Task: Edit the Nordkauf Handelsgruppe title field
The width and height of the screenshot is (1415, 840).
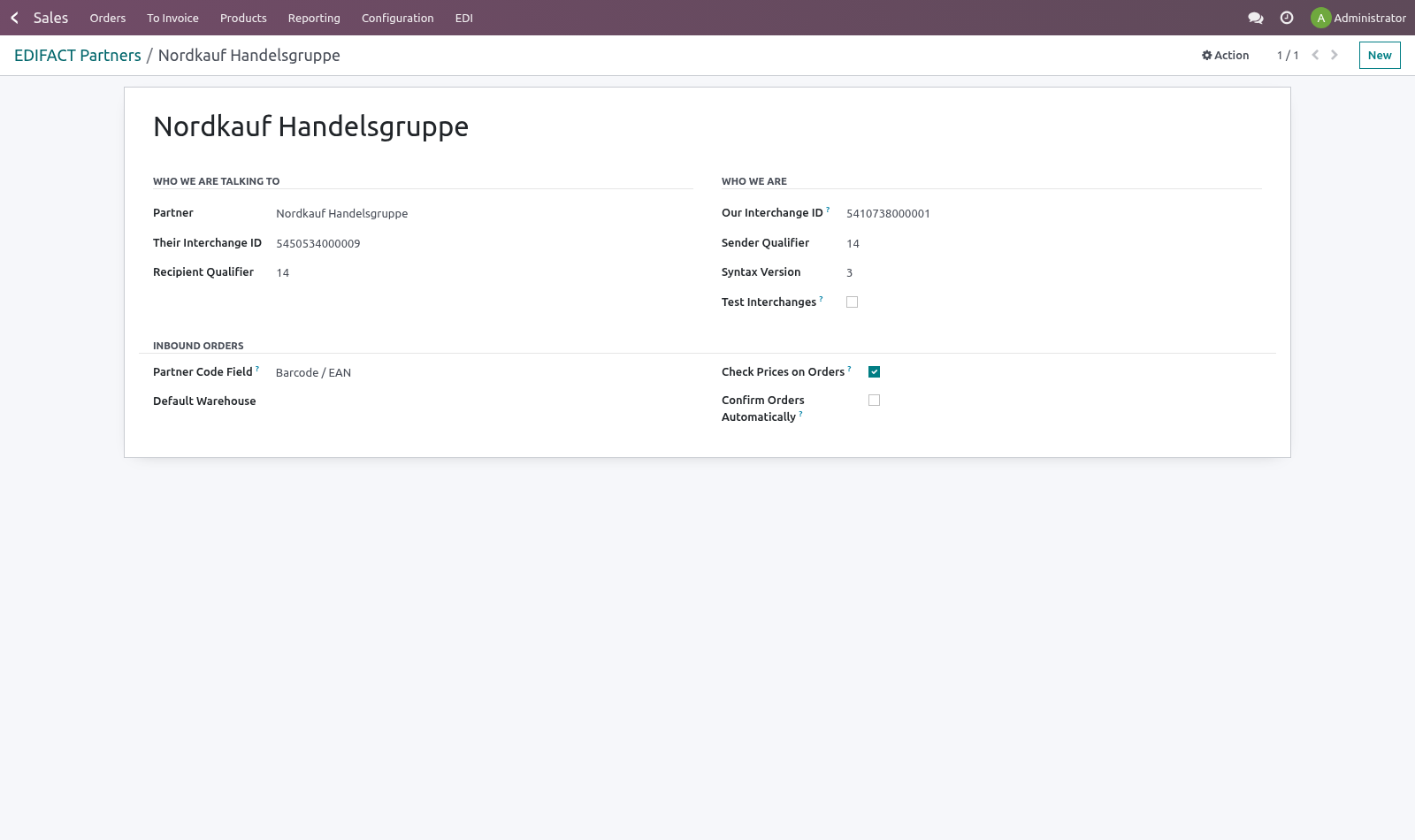Action: pos(707,126)
